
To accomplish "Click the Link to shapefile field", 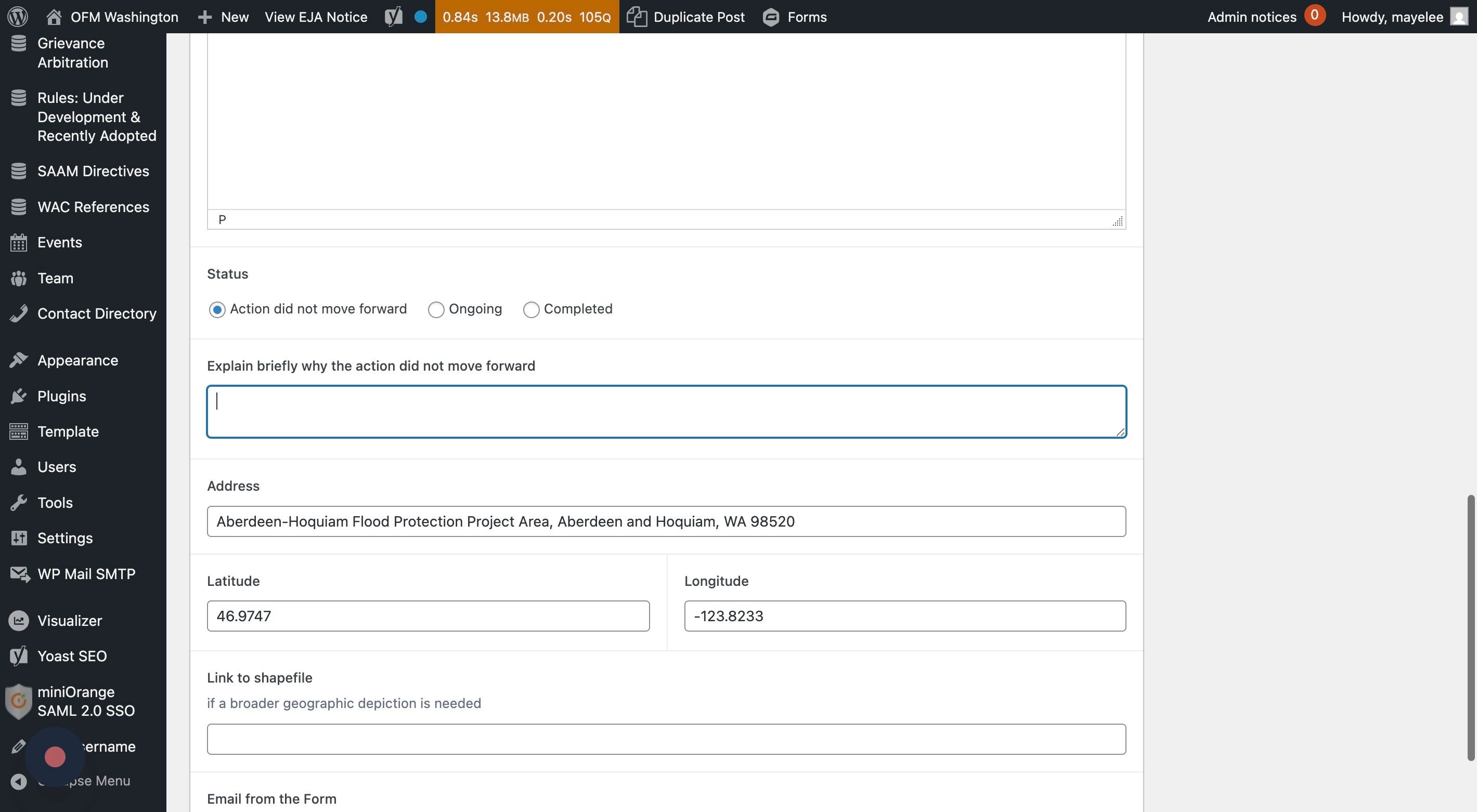I will point(666,739).
